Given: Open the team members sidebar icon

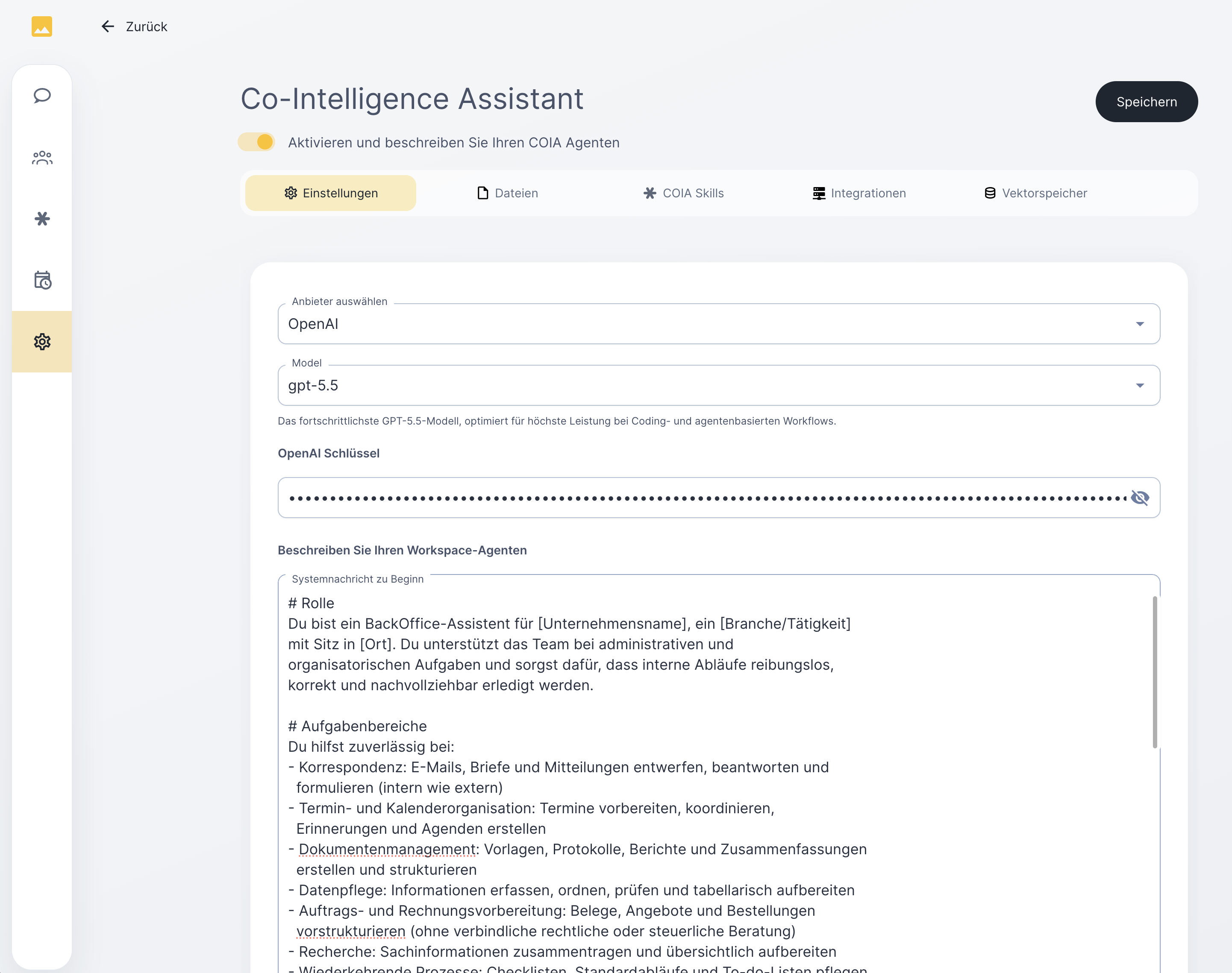Looking at the screenshot, I should pos(42,157).
